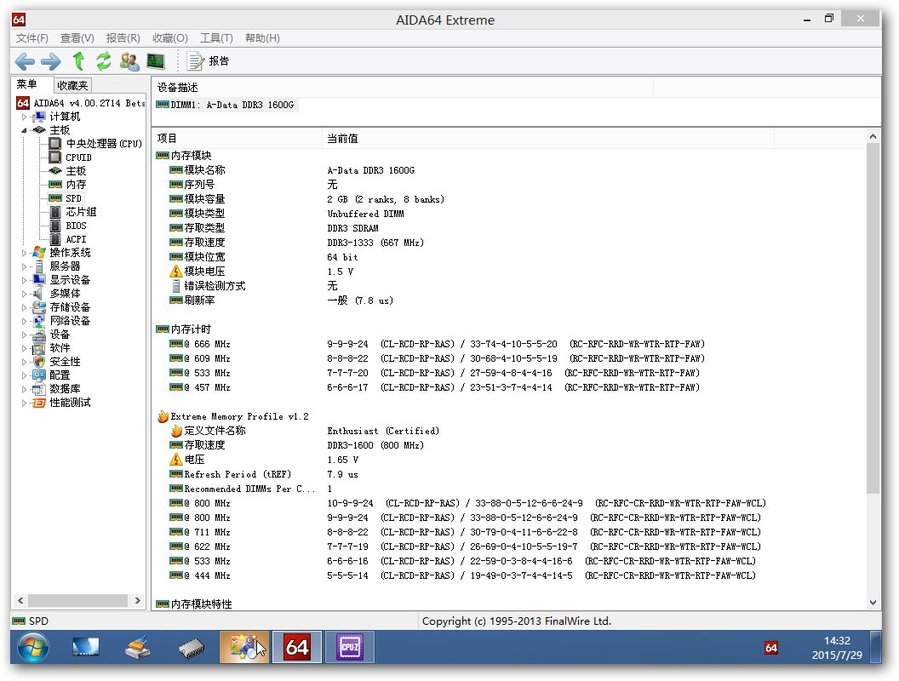Open the Windows Start button

[x=33, y=647]
